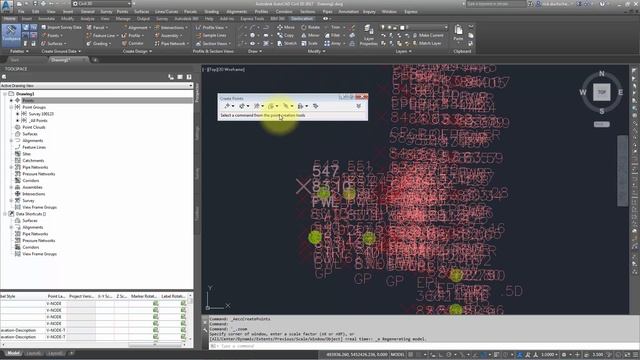This screenshot has height=360, width=640.
Task: Click the Paste button
Action: tap(458, 33)
